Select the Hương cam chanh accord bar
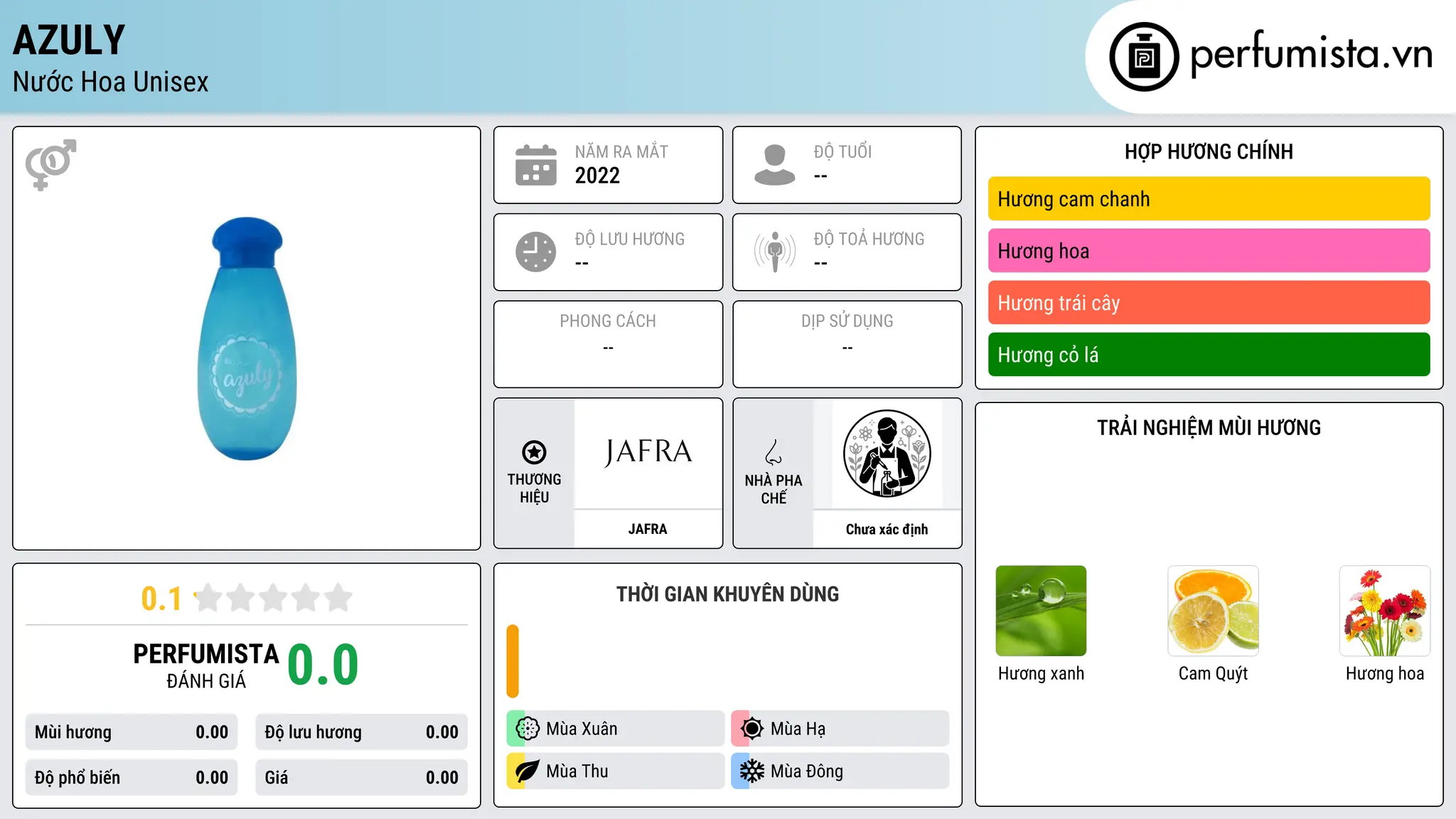Screen dimensions: 1456x819 (1209, 199)
